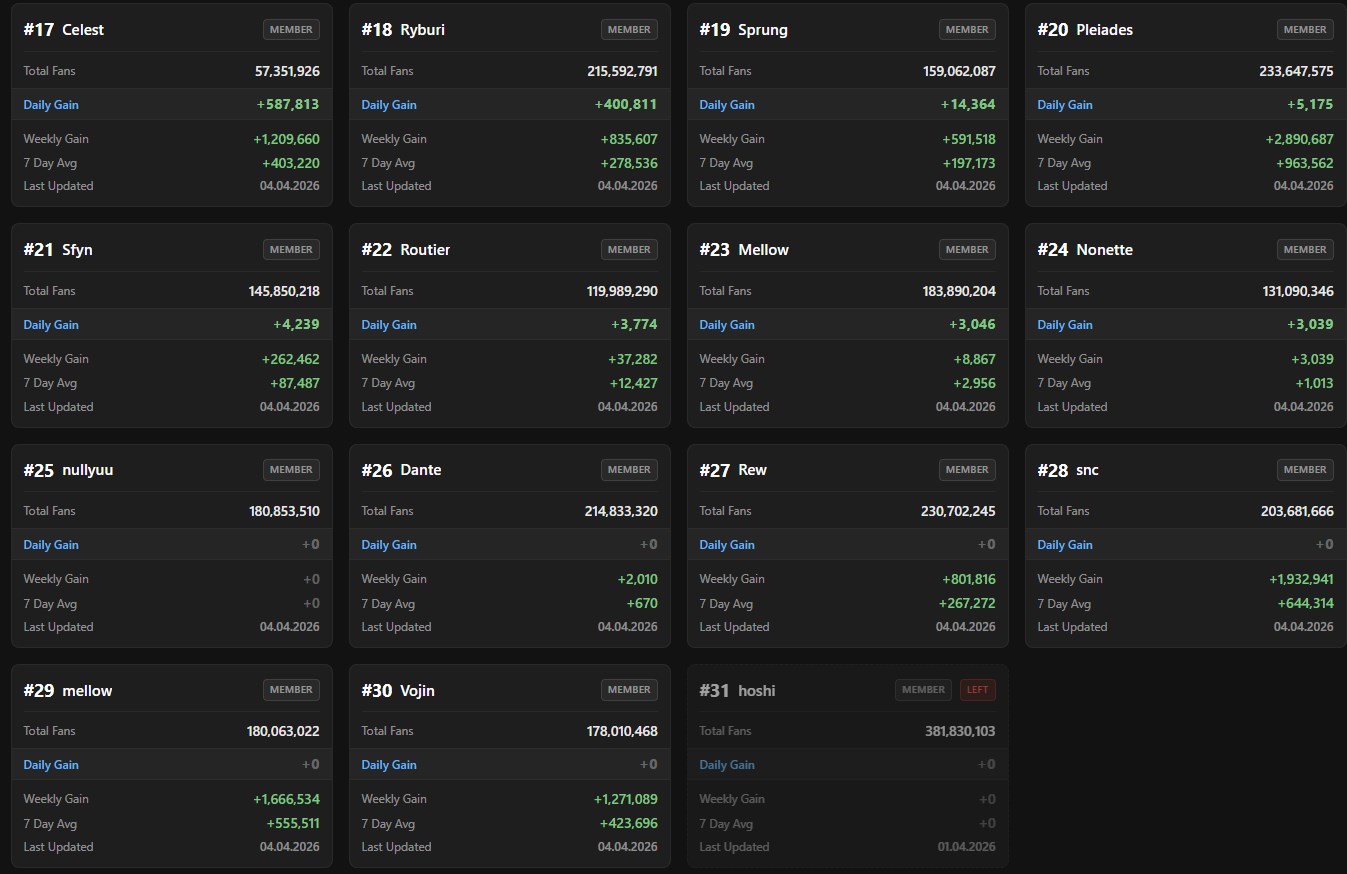Image resolution: width=1347 pixels, height=874 pixels.
Task: Click the red LEFT badge on hoshi's card
Action: pyautogui.click(x=978, y=690)
